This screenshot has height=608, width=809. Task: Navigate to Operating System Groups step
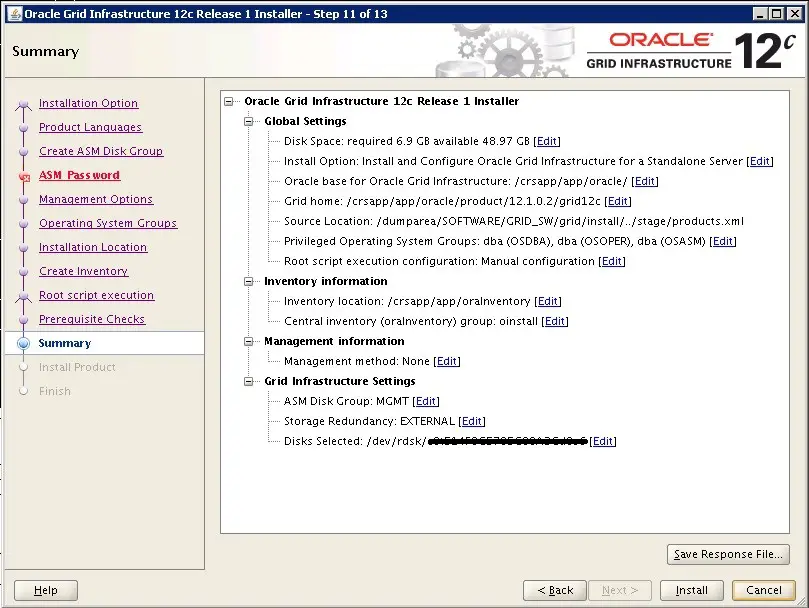point(108,223)
